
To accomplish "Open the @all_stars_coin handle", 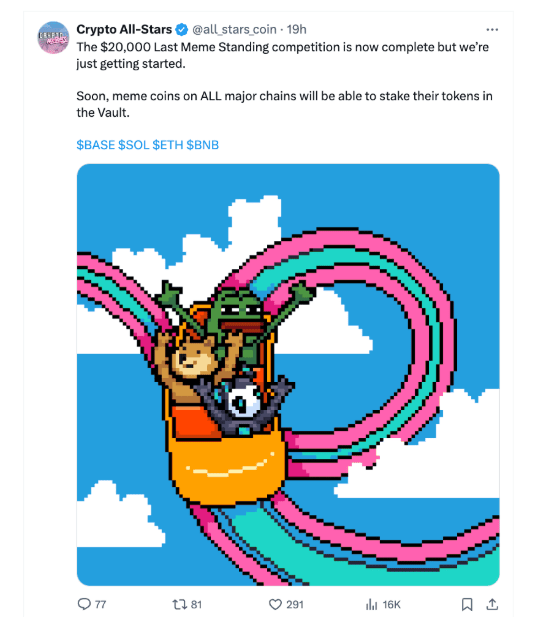I will tap(234, 30).
